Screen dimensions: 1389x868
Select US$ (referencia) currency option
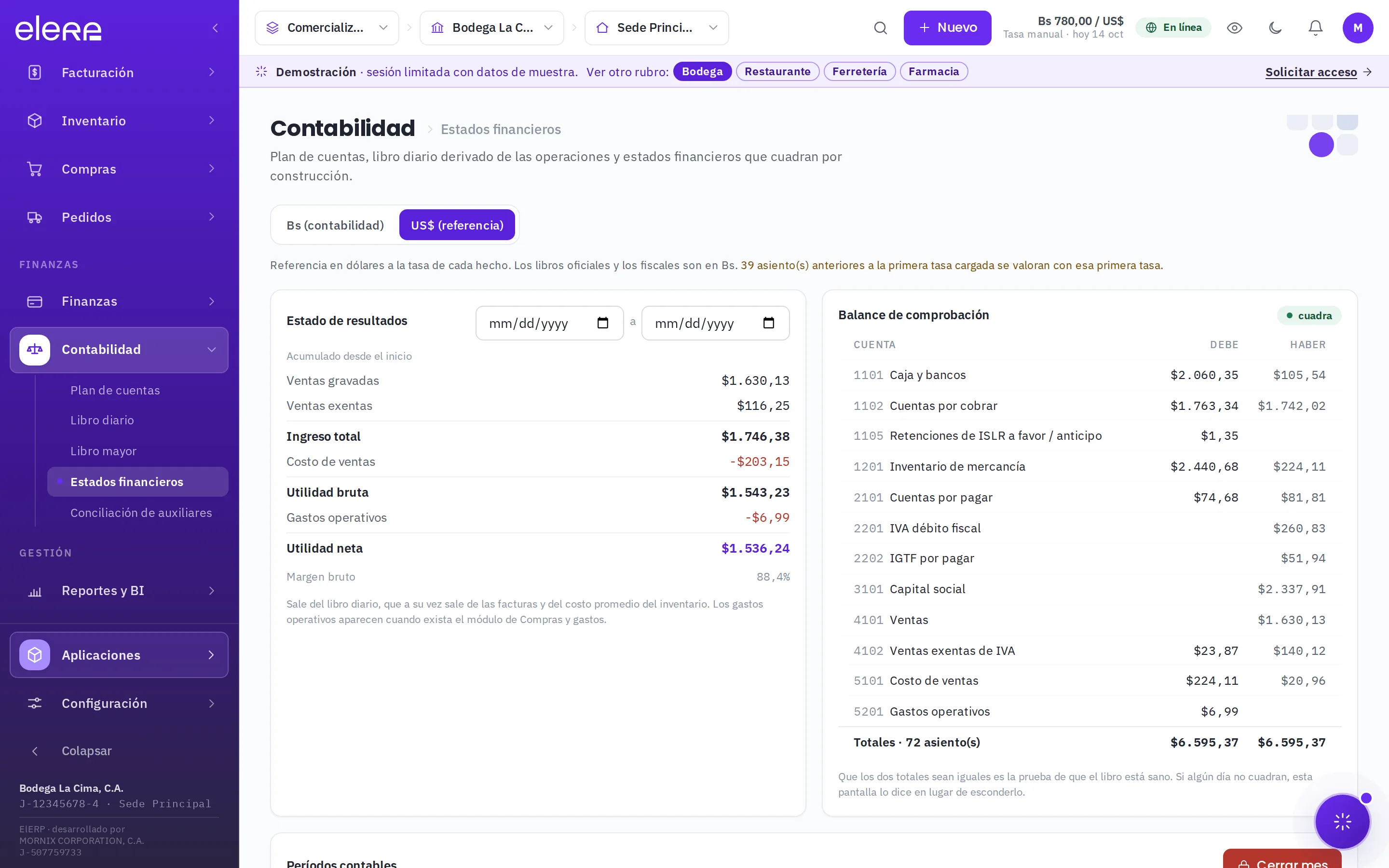457,225
